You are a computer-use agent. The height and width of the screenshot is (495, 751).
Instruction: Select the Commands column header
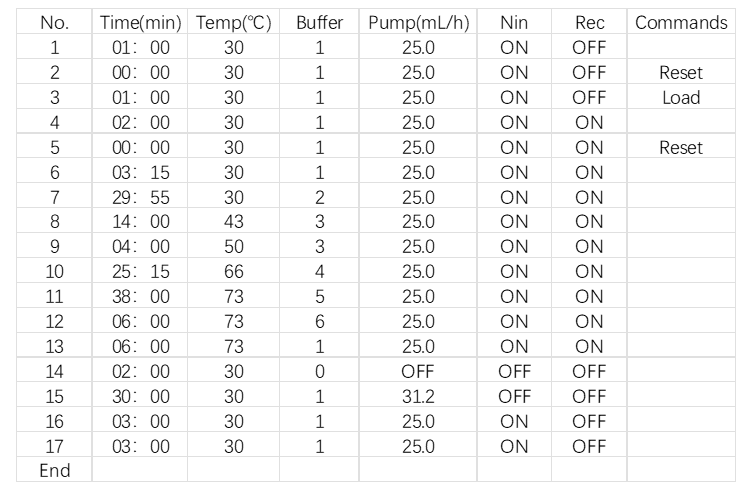coord(681,22)
